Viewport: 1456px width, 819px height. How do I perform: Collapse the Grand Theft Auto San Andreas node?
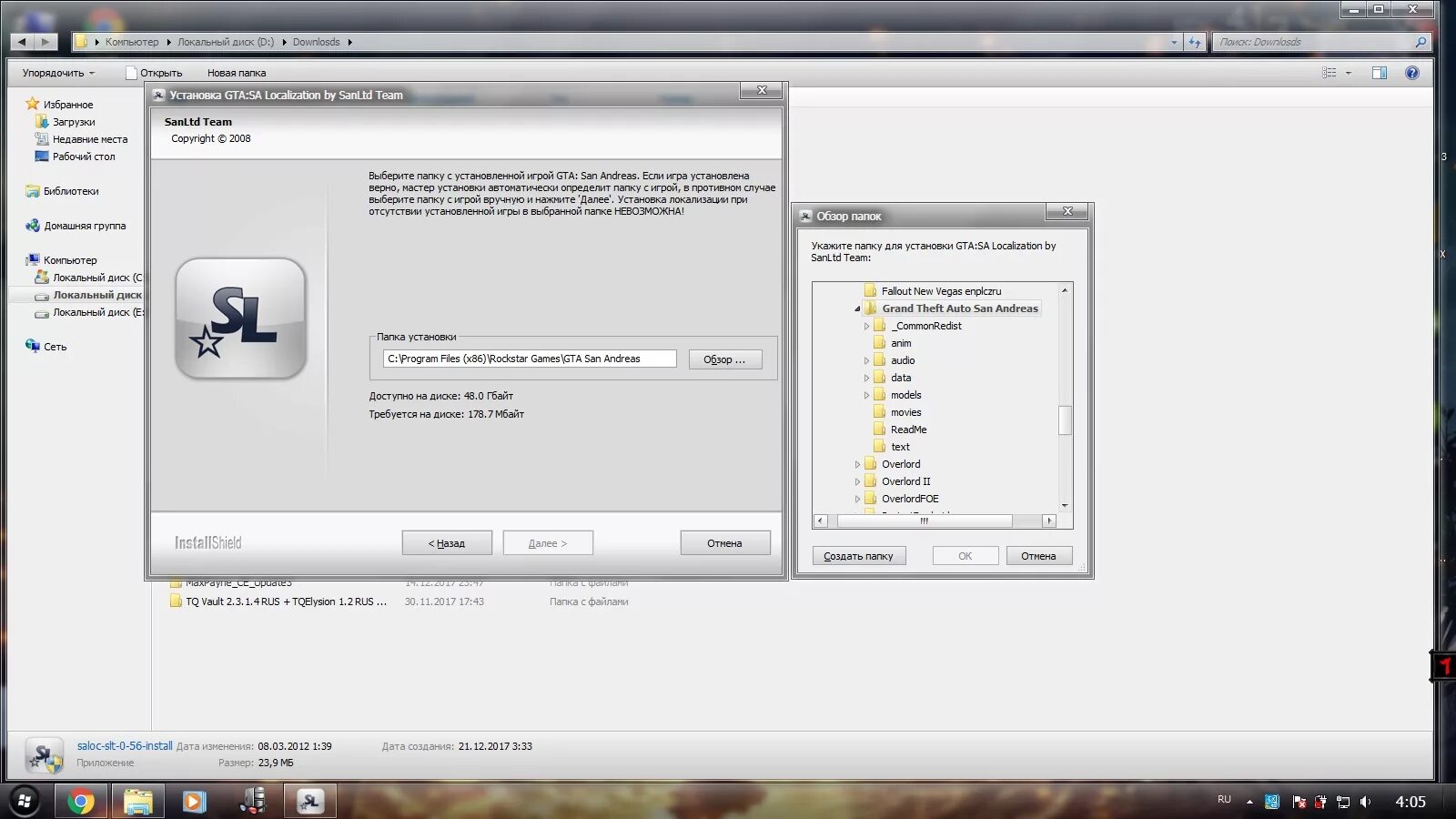(x=857, y=309)
